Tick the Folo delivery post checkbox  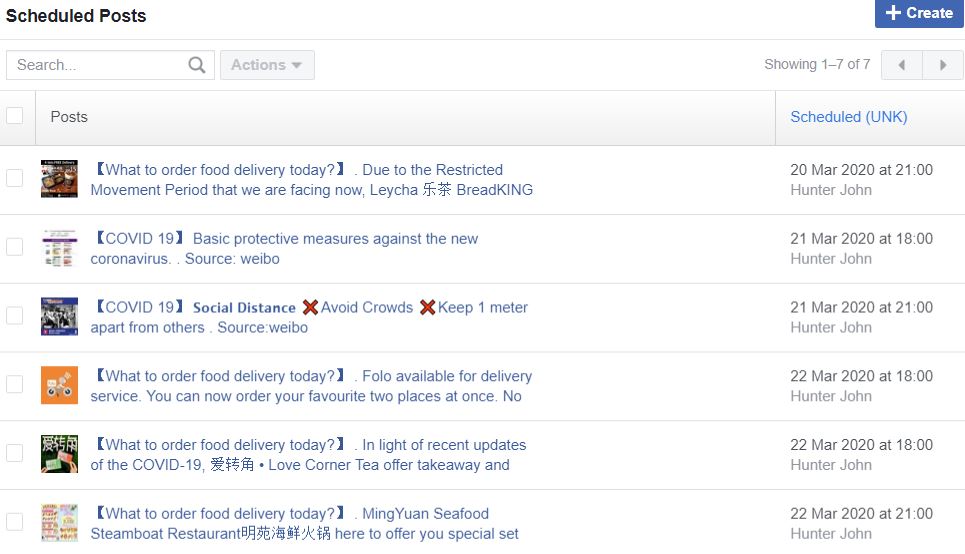(x=15, y=384)
